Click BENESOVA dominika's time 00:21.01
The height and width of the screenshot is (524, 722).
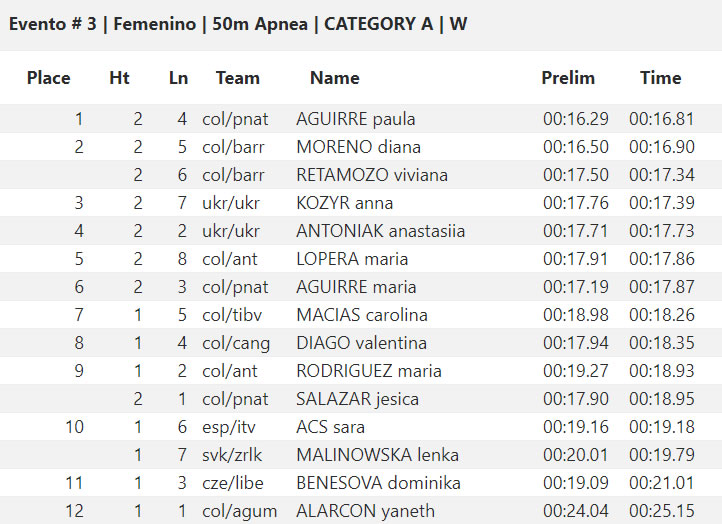[662, 483]
